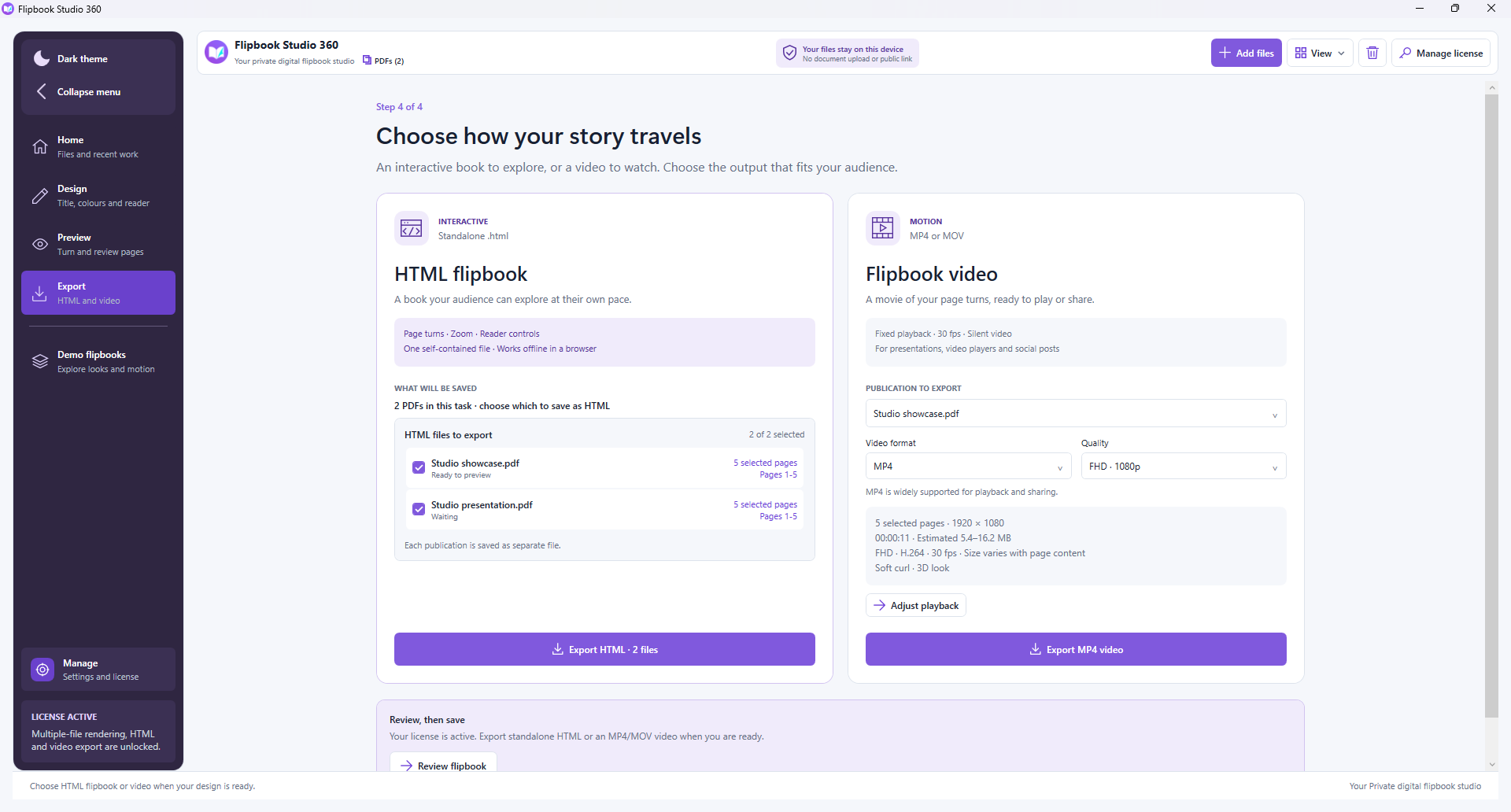This screenshot has width=1511, height=812.
Task: Click the trash delete icon in the toolbar
Action: [1372, 53]
